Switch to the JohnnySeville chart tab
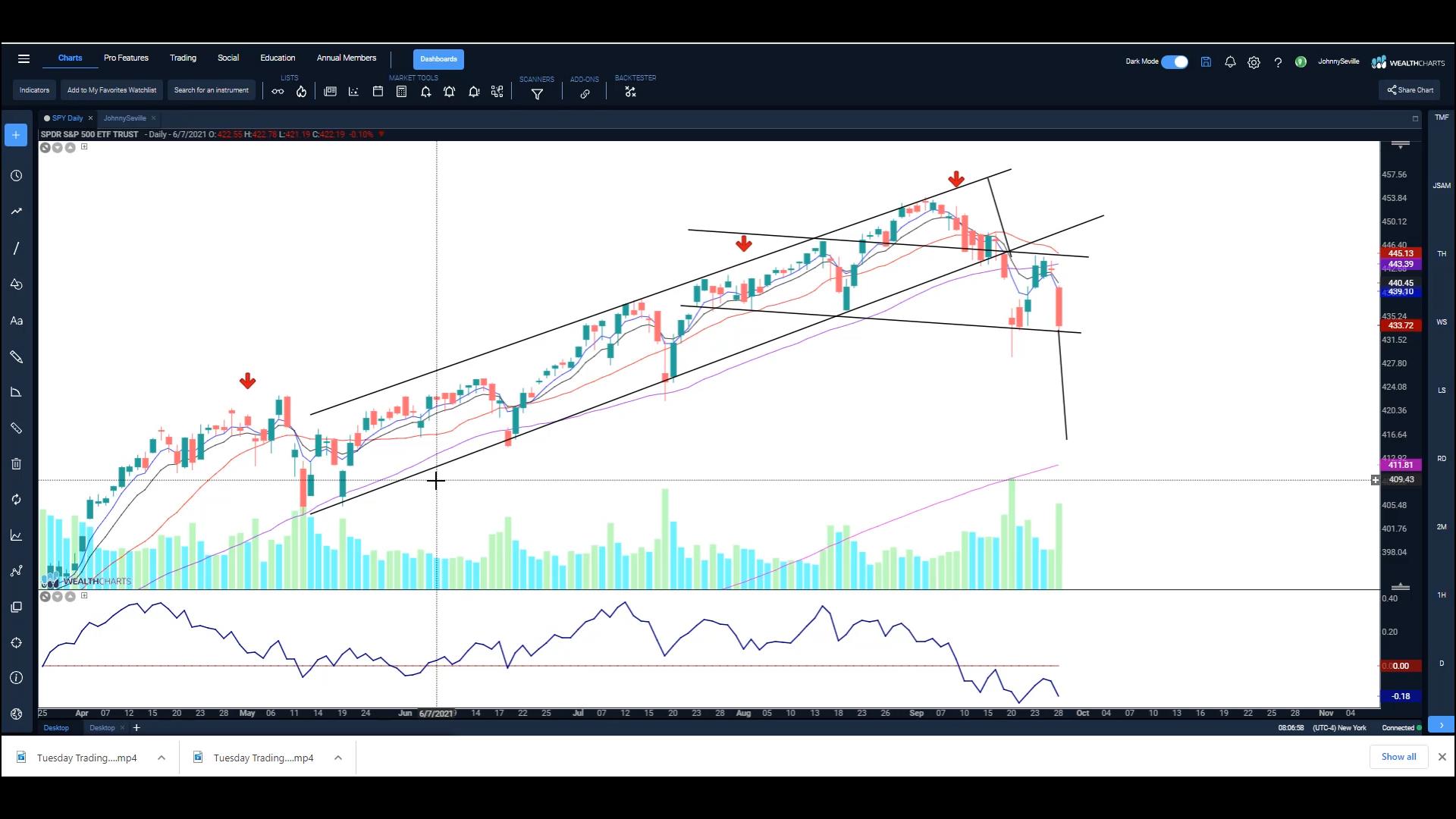Image resolution: width=1456 pixels, height=819 pixels. [125, 118]
